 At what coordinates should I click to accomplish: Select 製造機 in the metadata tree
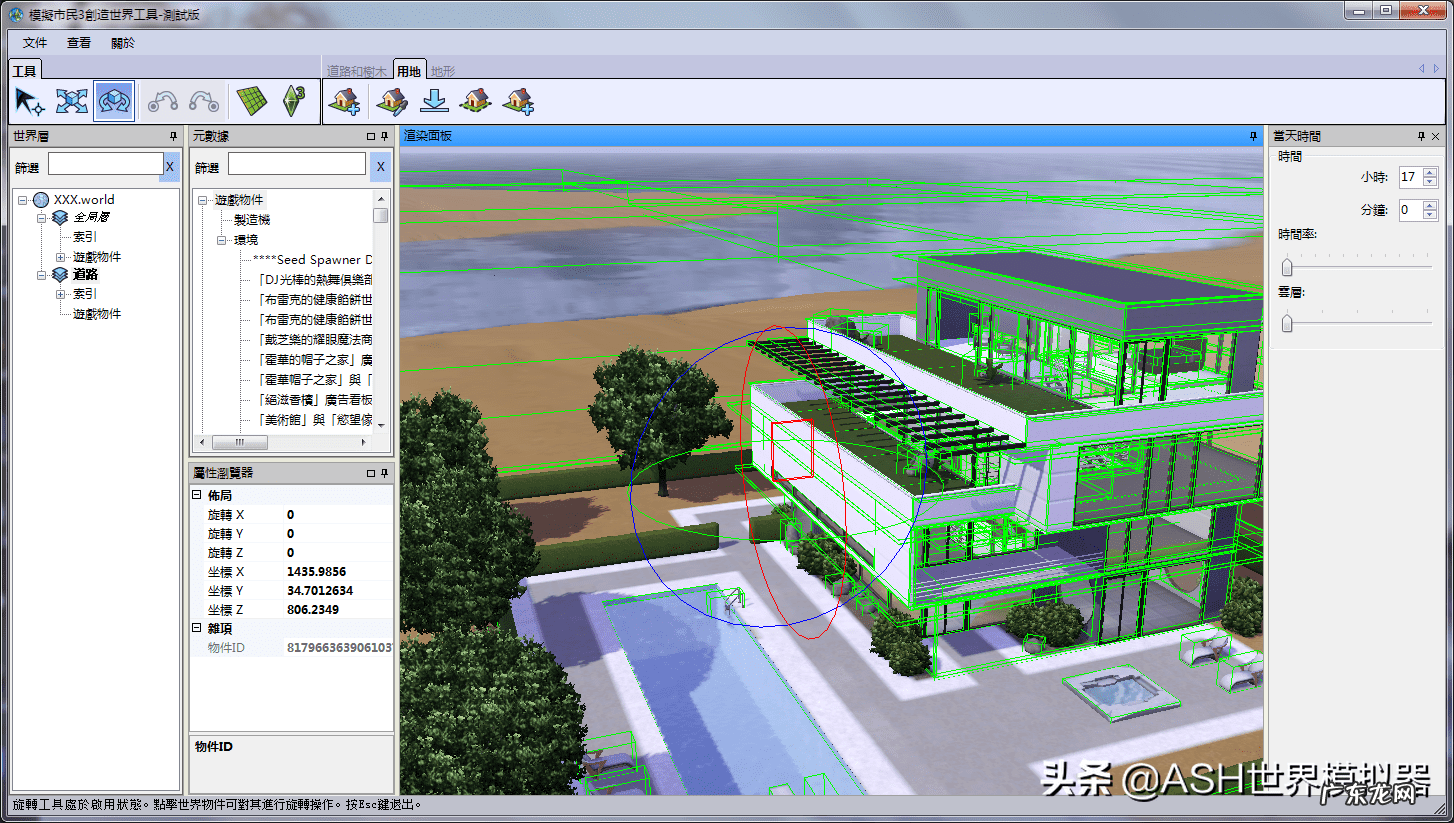point(252,220)
